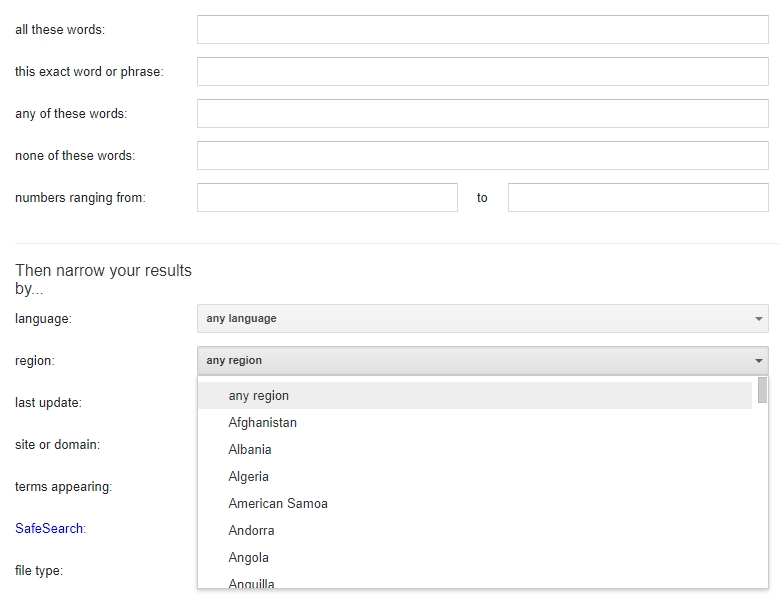Click the region dropdown arrow icon

point(759,361)
